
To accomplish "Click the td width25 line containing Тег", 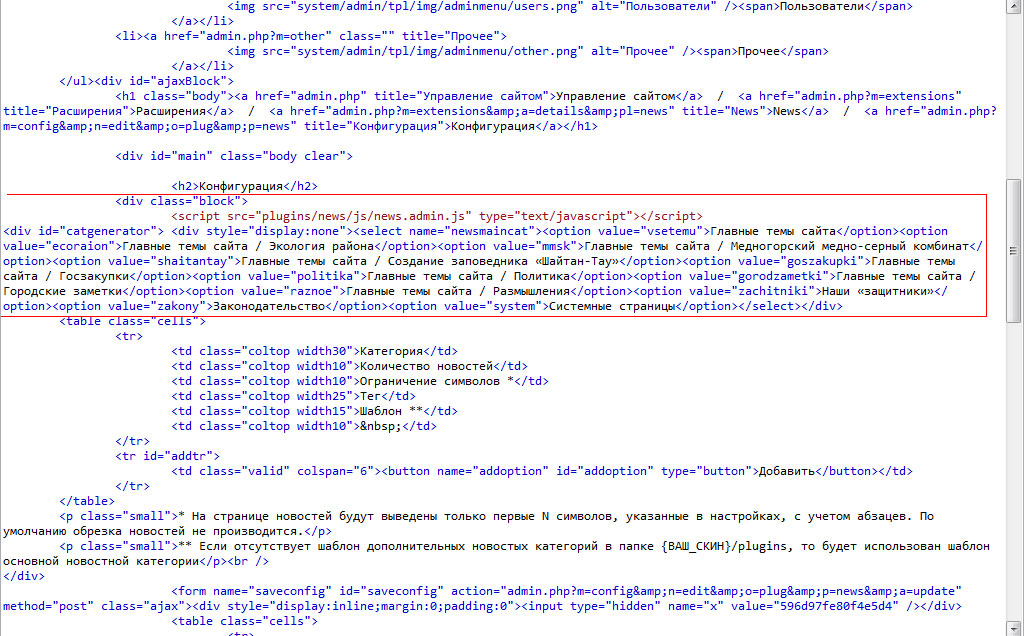I will 293,397.
